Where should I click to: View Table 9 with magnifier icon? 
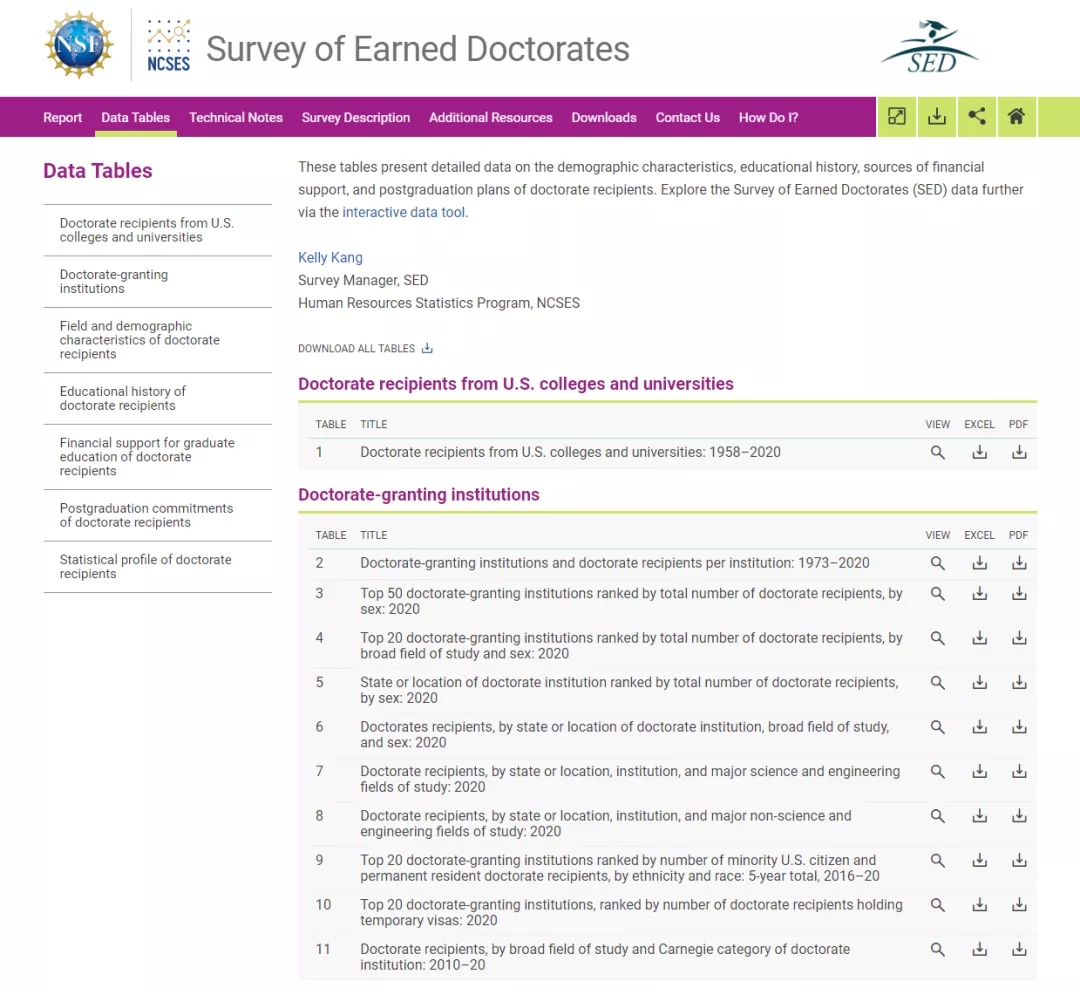click(x=938, y=861)
